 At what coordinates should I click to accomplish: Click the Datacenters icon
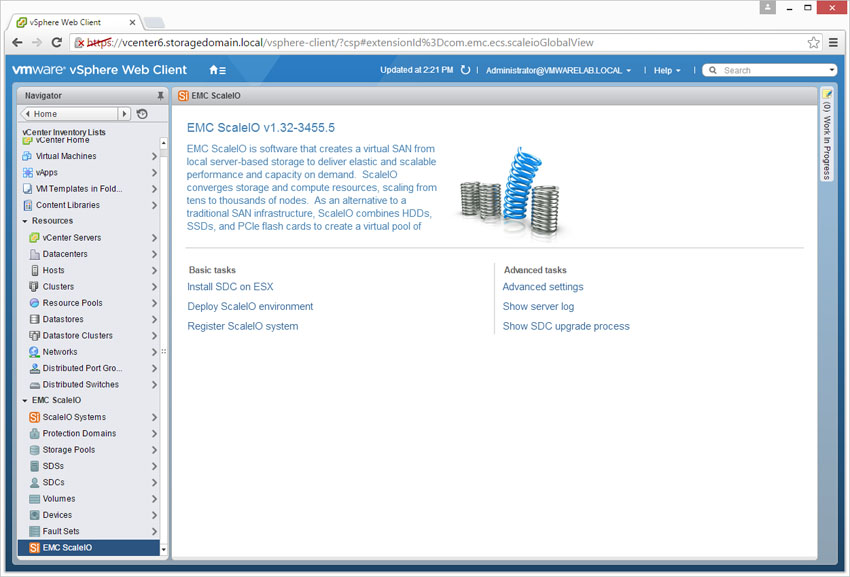click(34, 254)
